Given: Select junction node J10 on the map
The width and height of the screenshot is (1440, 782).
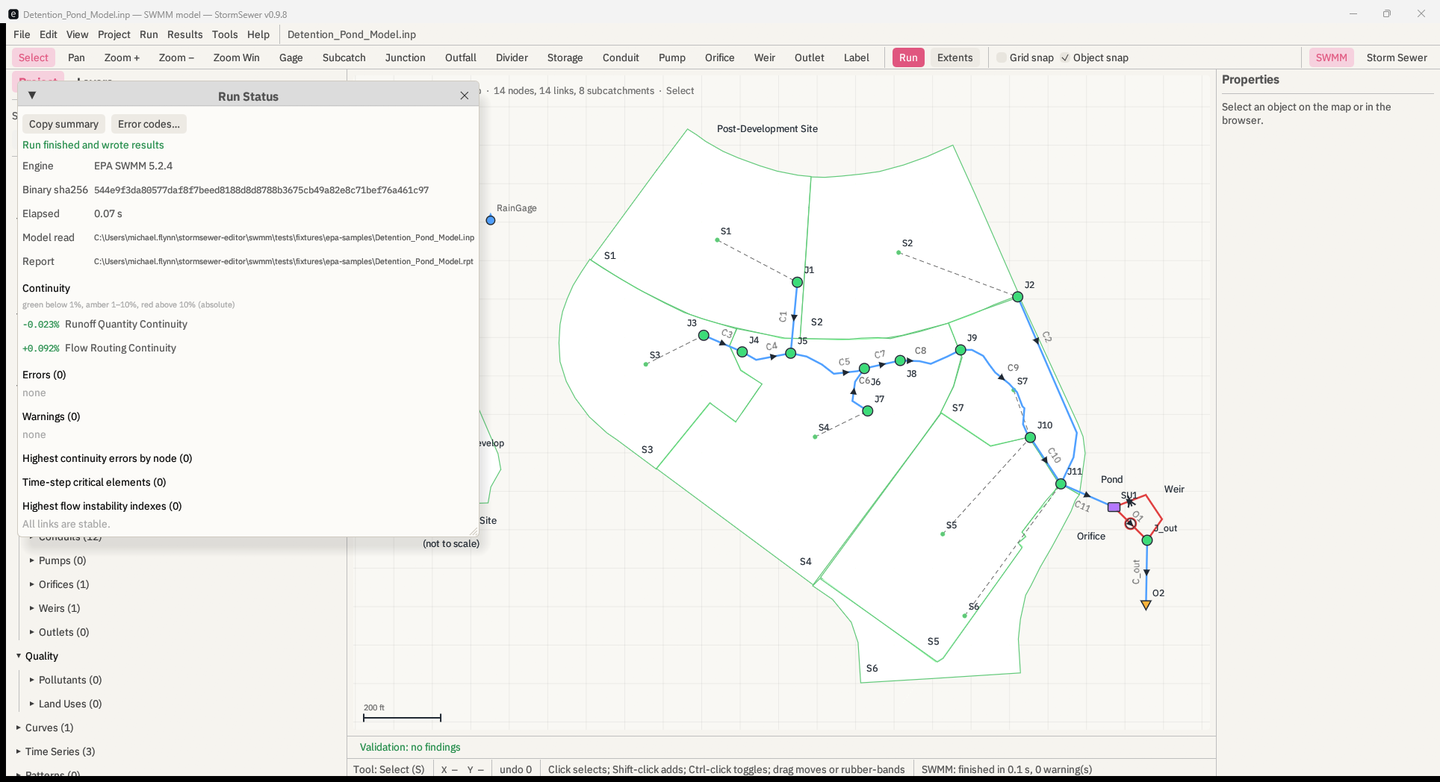Looking at the screenshot, I should (1030, 437).
